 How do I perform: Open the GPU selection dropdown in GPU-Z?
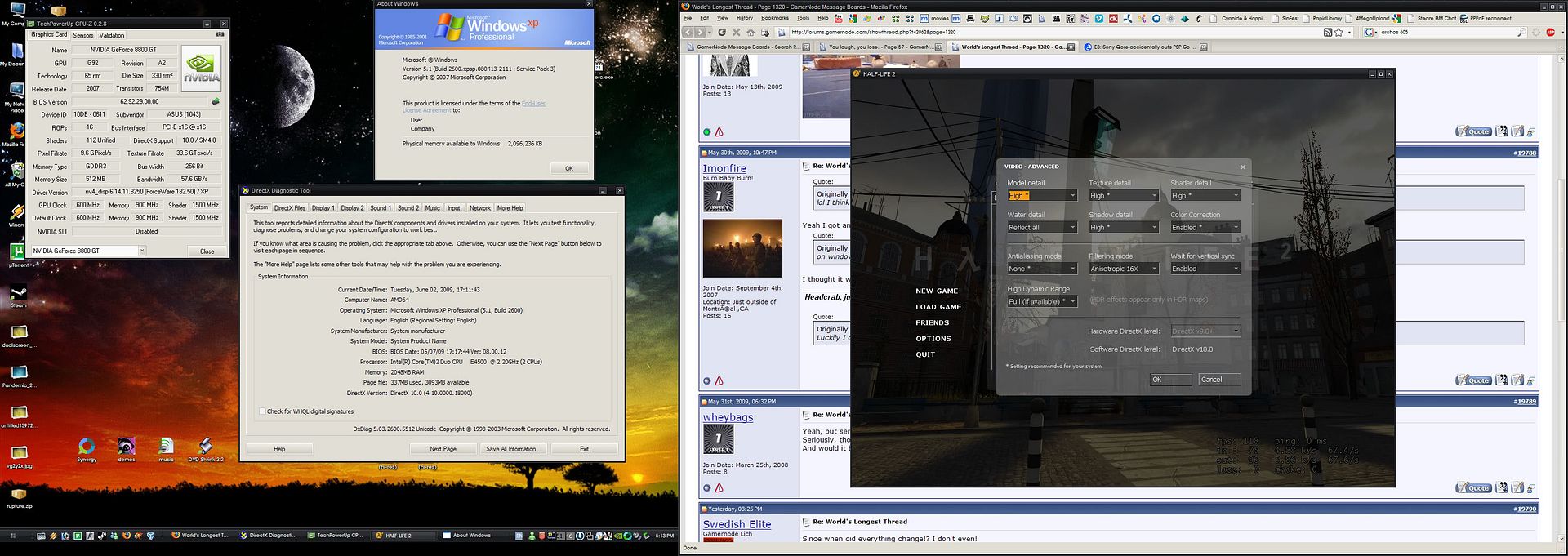(x=88, y=251)
